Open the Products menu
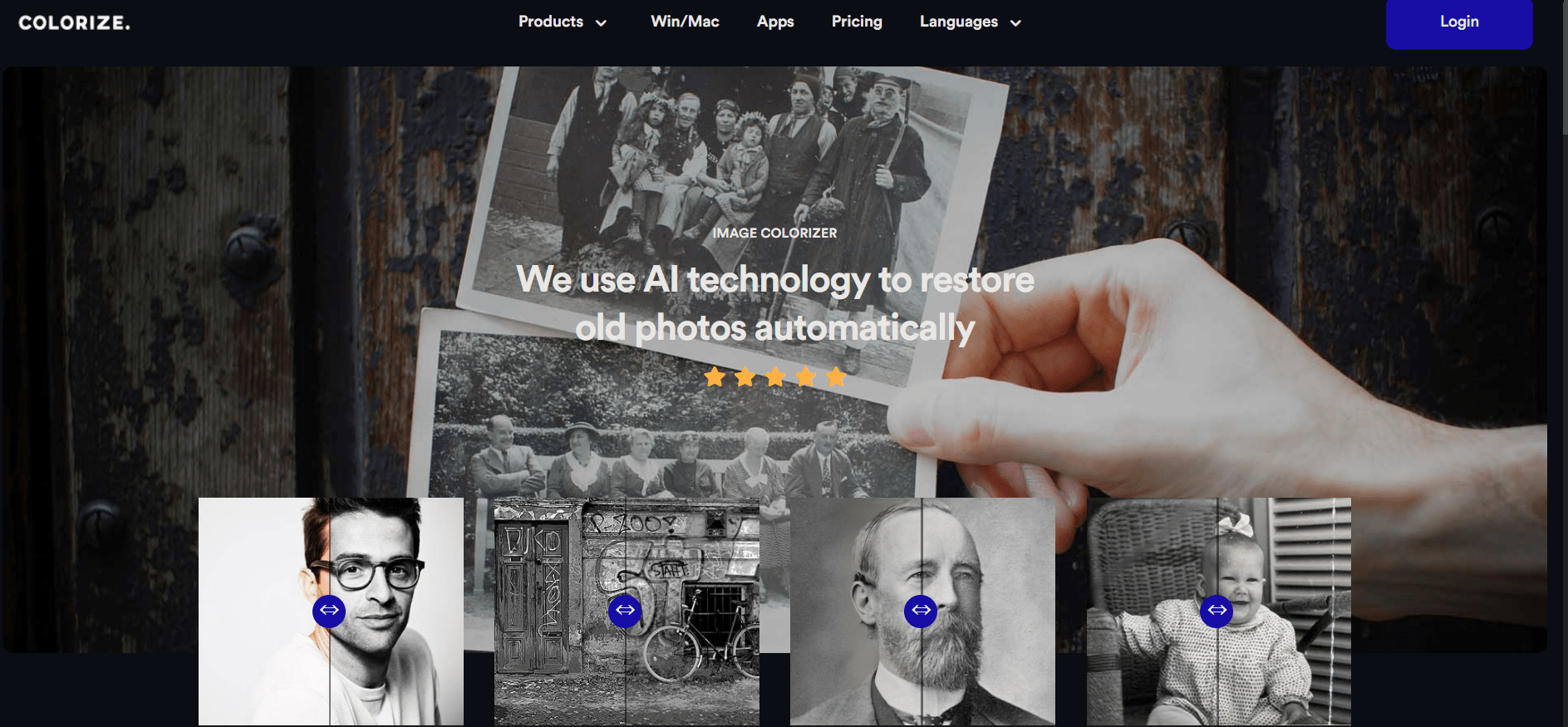The width and height of the screenshot is (1568, 727). pyautogui.click(x=551, y=22)
